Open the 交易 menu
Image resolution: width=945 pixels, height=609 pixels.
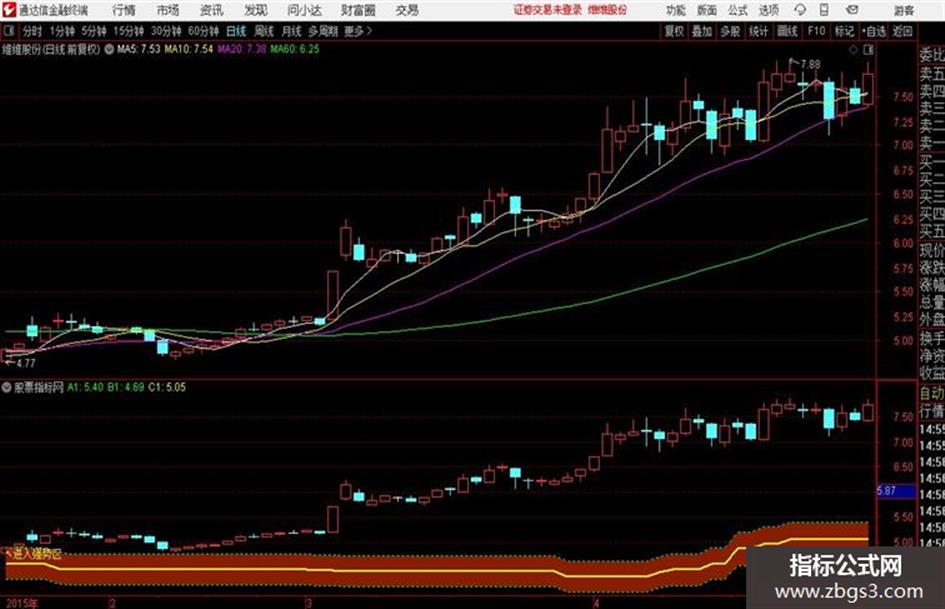407,10
